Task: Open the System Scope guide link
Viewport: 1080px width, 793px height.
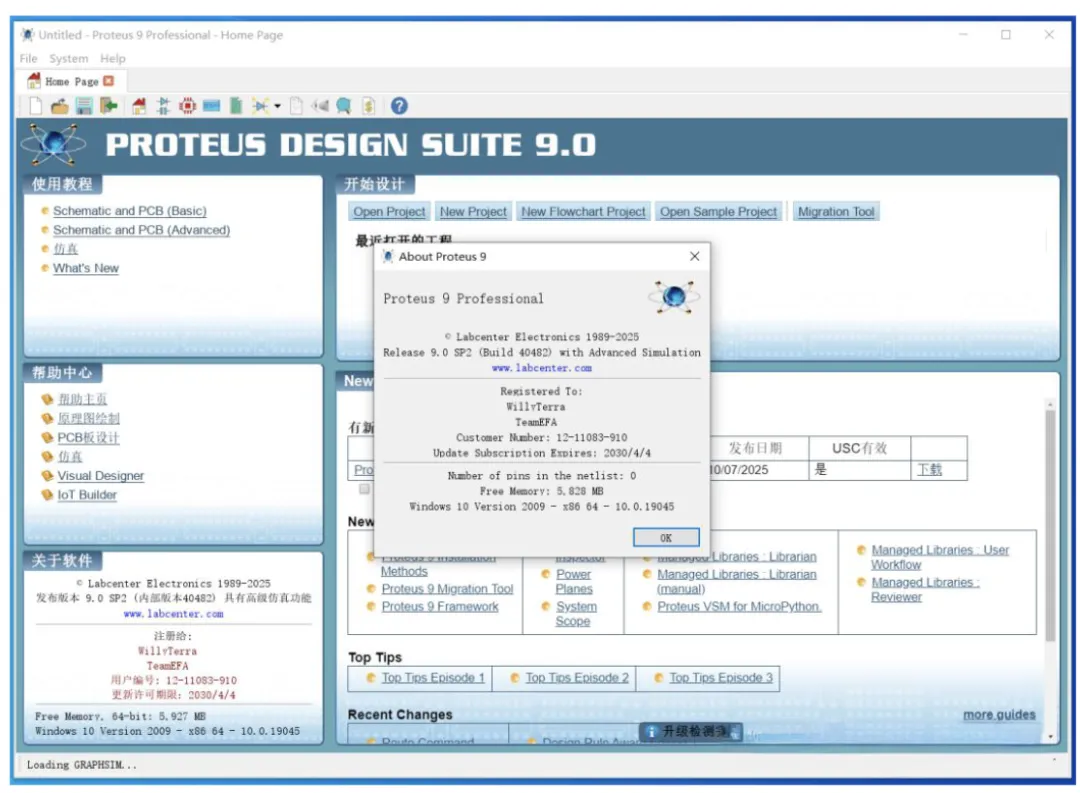Action: 577,614
